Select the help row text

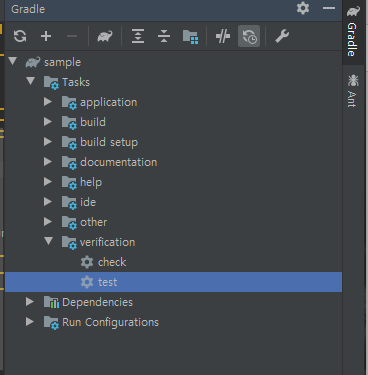pyautogui.click(x=91, y=182)
